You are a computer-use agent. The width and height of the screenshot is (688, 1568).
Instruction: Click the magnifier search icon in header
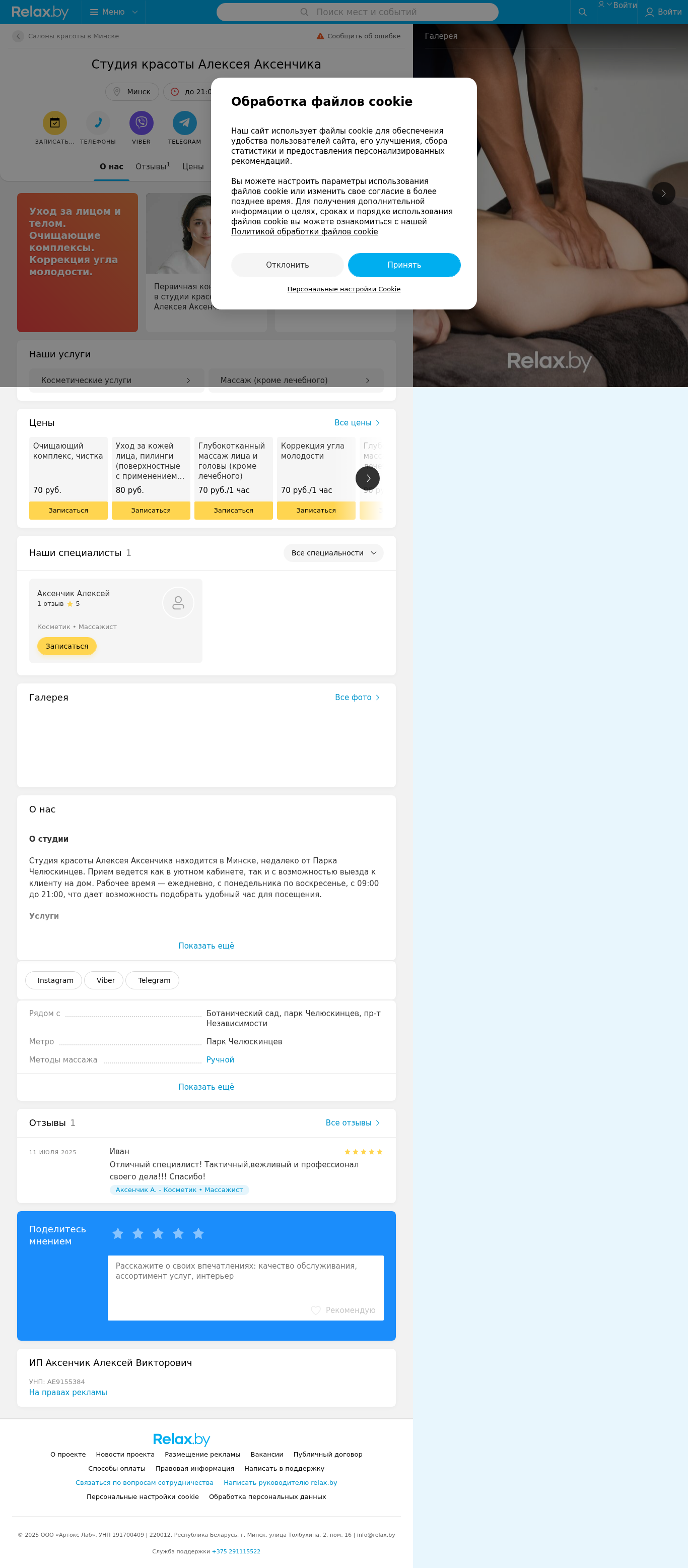click(582, 12)
